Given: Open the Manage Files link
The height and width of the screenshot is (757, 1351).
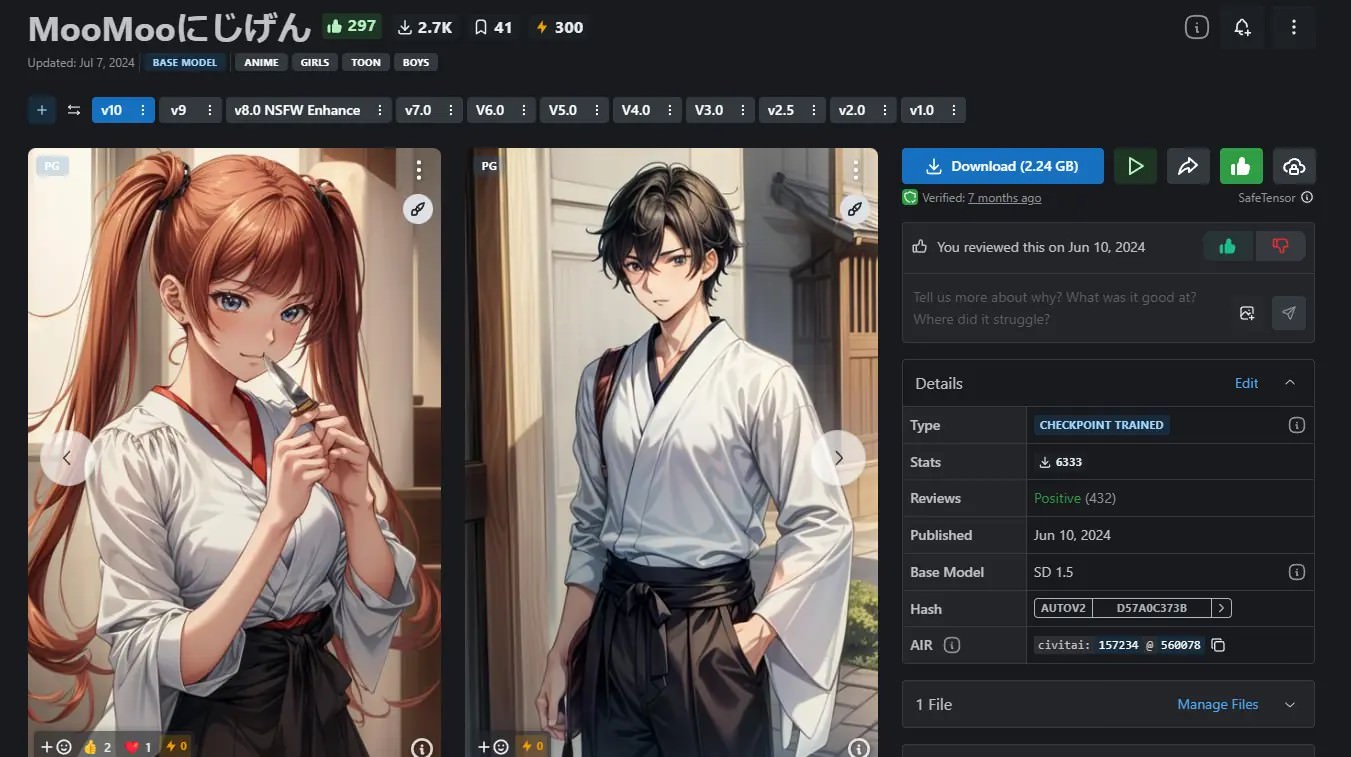Looking at the screenshot, I should (x=1217, y=705).
